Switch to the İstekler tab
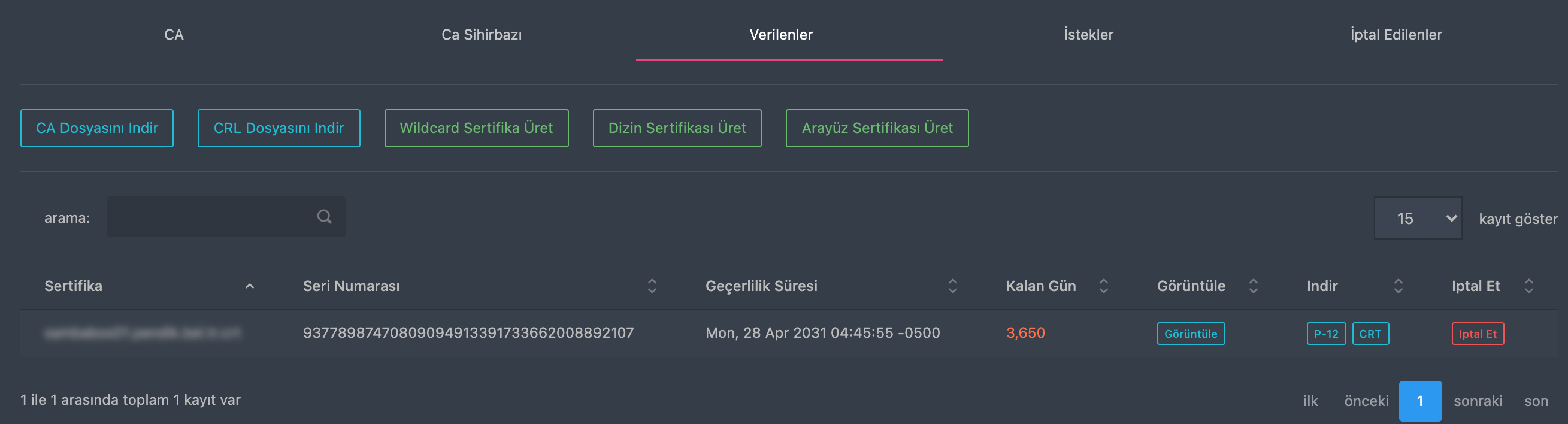Viewport: 1568px width, 424px height. click(x=1088, y=35)
